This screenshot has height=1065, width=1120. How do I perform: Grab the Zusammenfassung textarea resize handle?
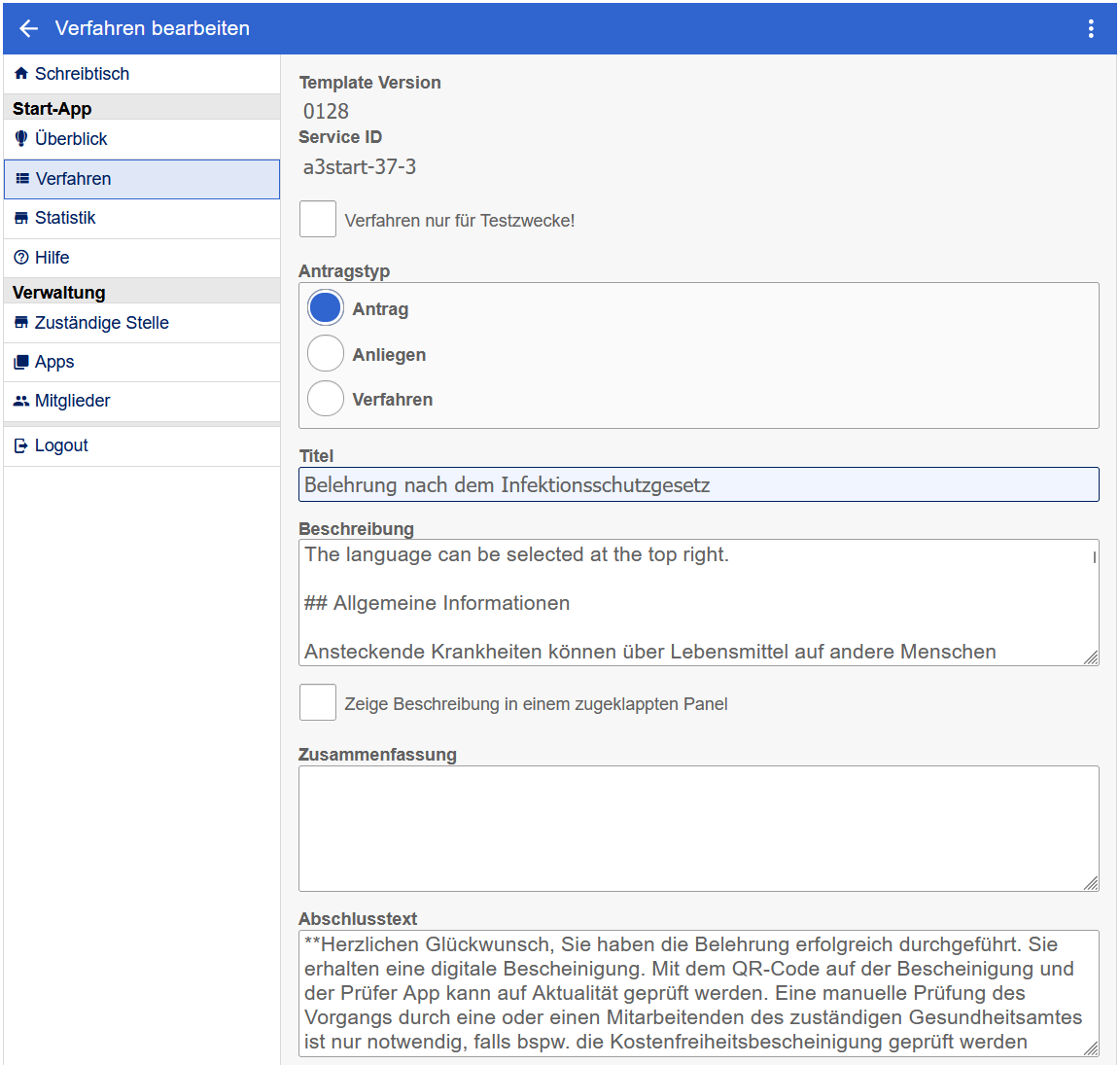[1091, 883]
